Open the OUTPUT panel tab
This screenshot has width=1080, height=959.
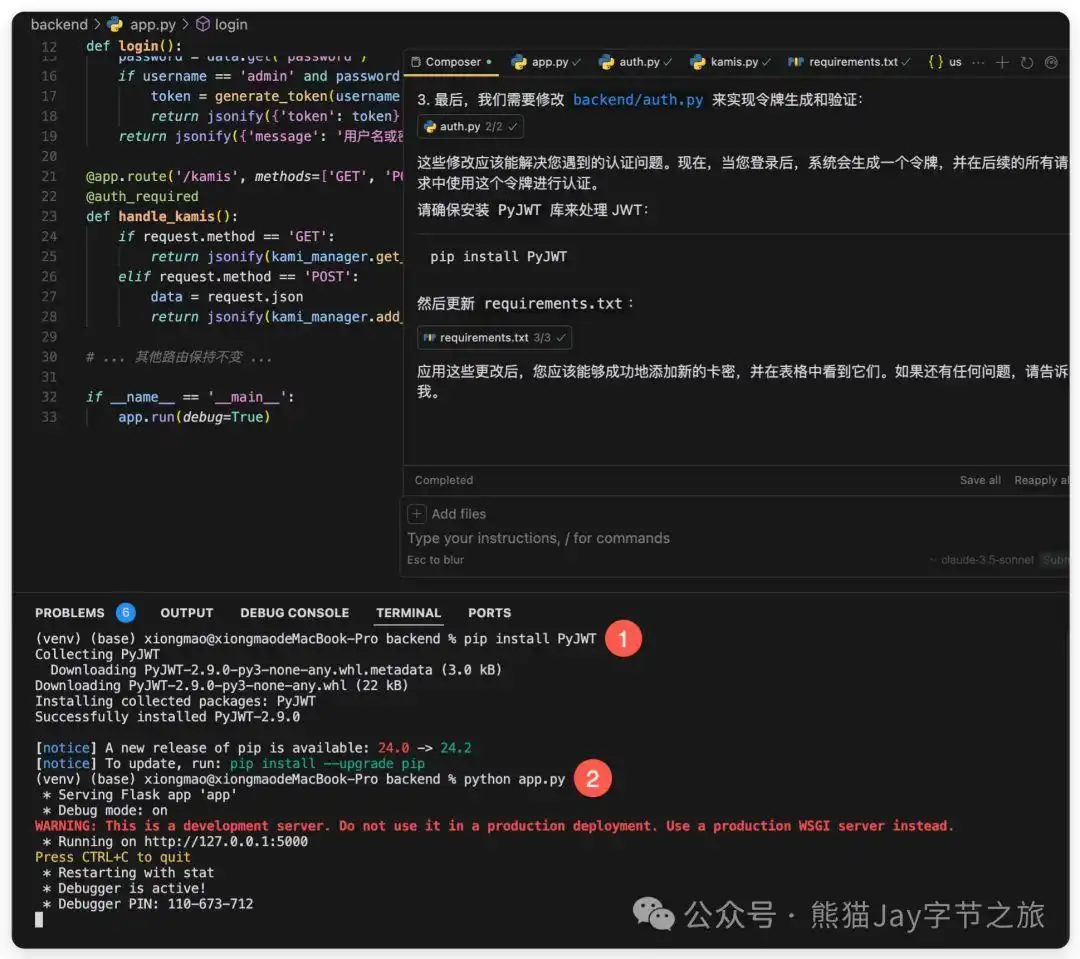pos(186,613)
